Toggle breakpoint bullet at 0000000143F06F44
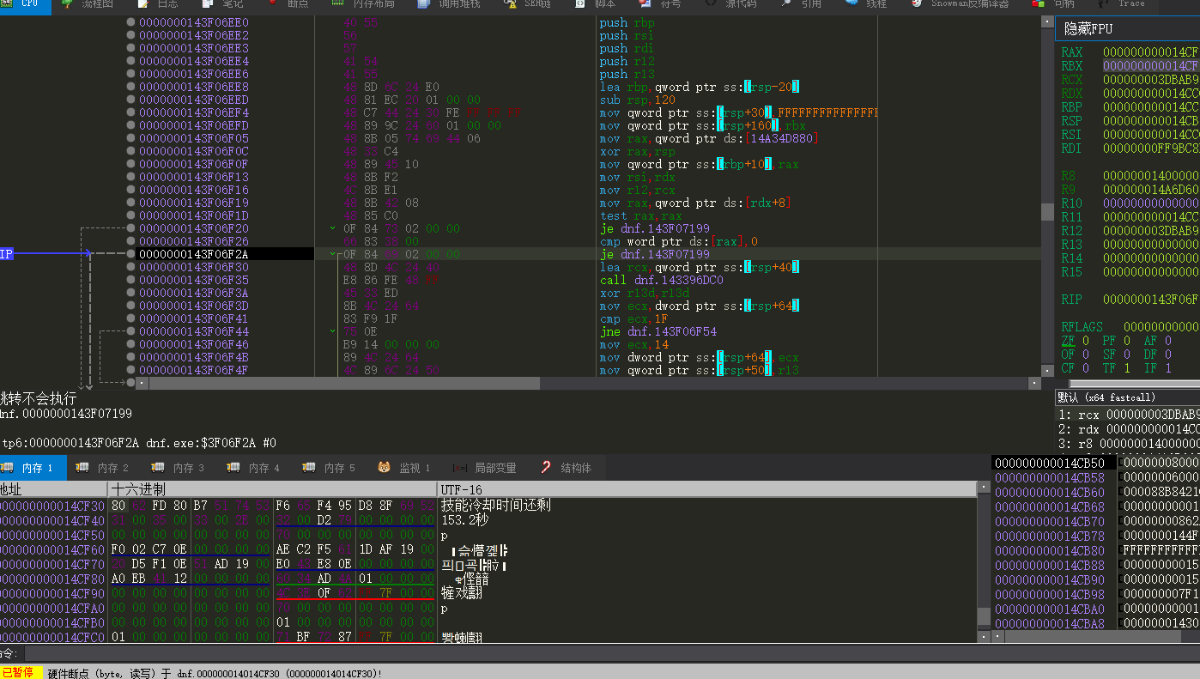 [131, 331]
